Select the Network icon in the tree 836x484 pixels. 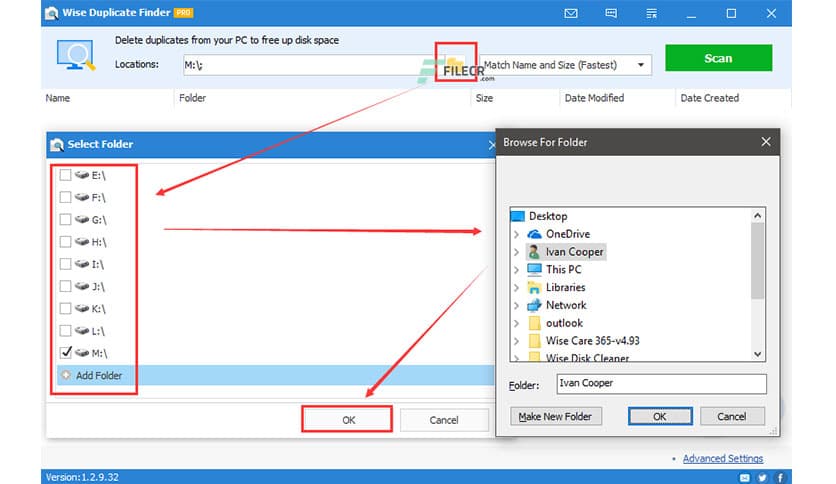[534, 305]
